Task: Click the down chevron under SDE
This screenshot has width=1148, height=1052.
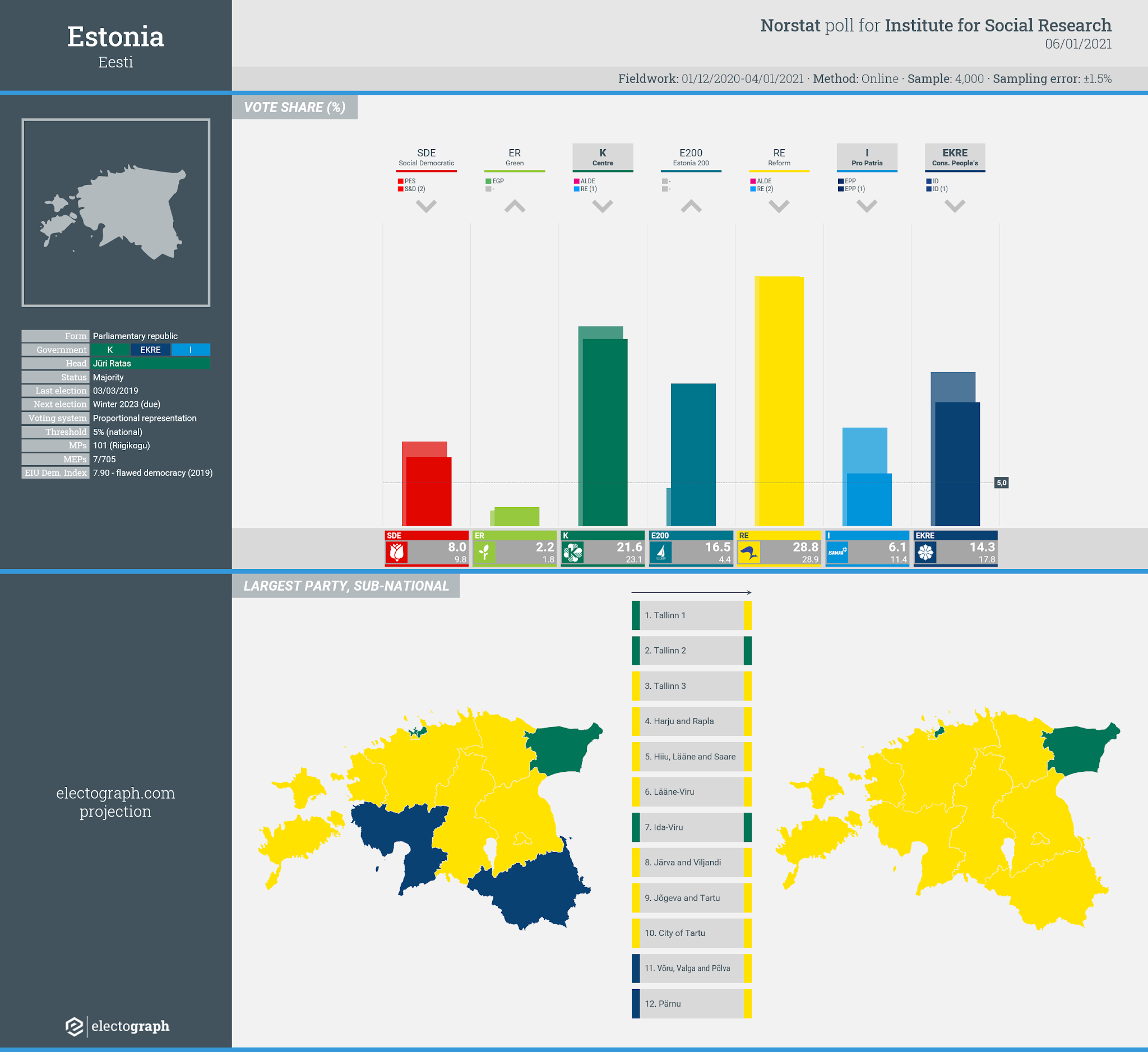Action: 426,206
